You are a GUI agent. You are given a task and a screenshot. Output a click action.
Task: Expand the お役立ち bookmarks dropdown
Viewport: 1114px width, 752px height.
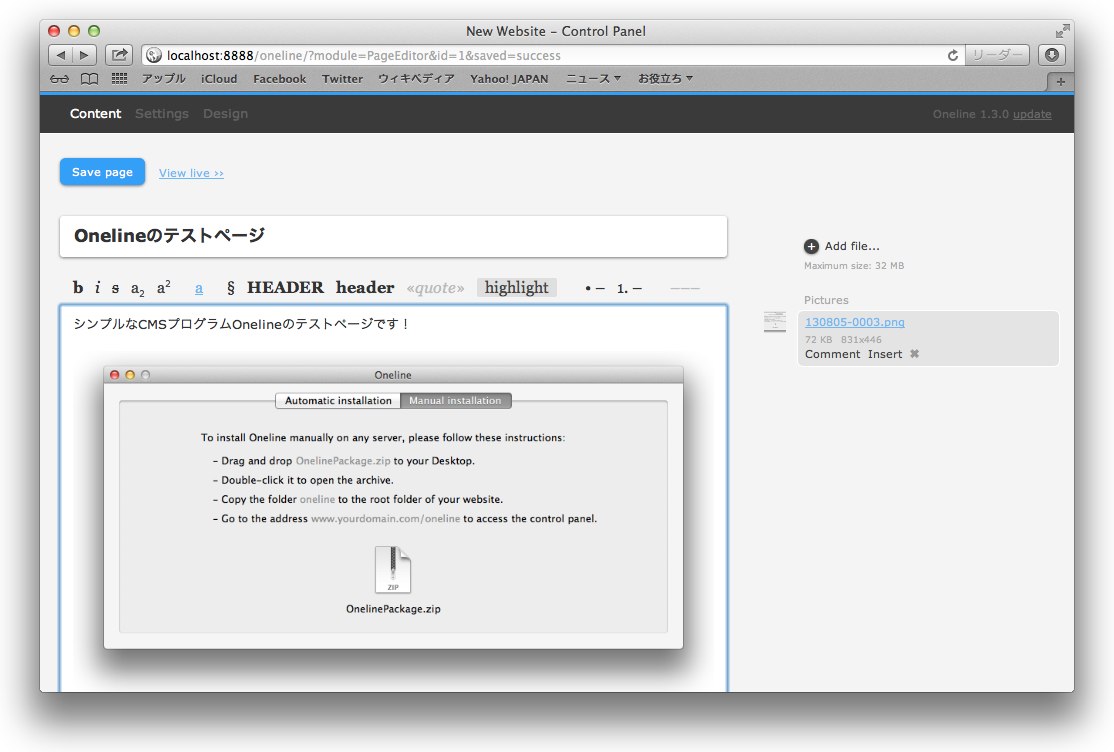coord(665,78)
